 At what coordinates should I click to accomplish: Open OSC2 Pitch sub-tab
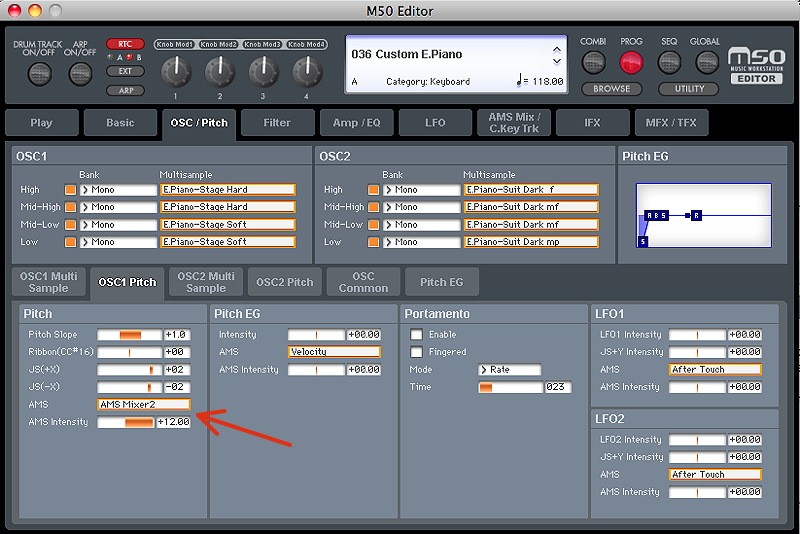[x=285, y=282]
